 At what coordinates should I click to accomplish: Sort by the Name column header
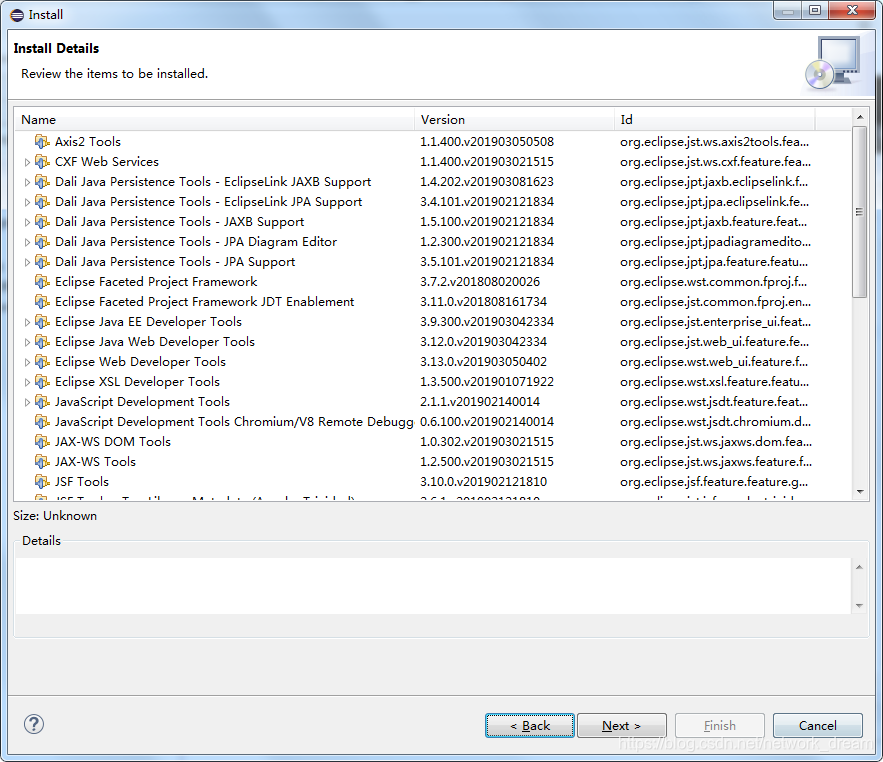(x=215, y=119)
